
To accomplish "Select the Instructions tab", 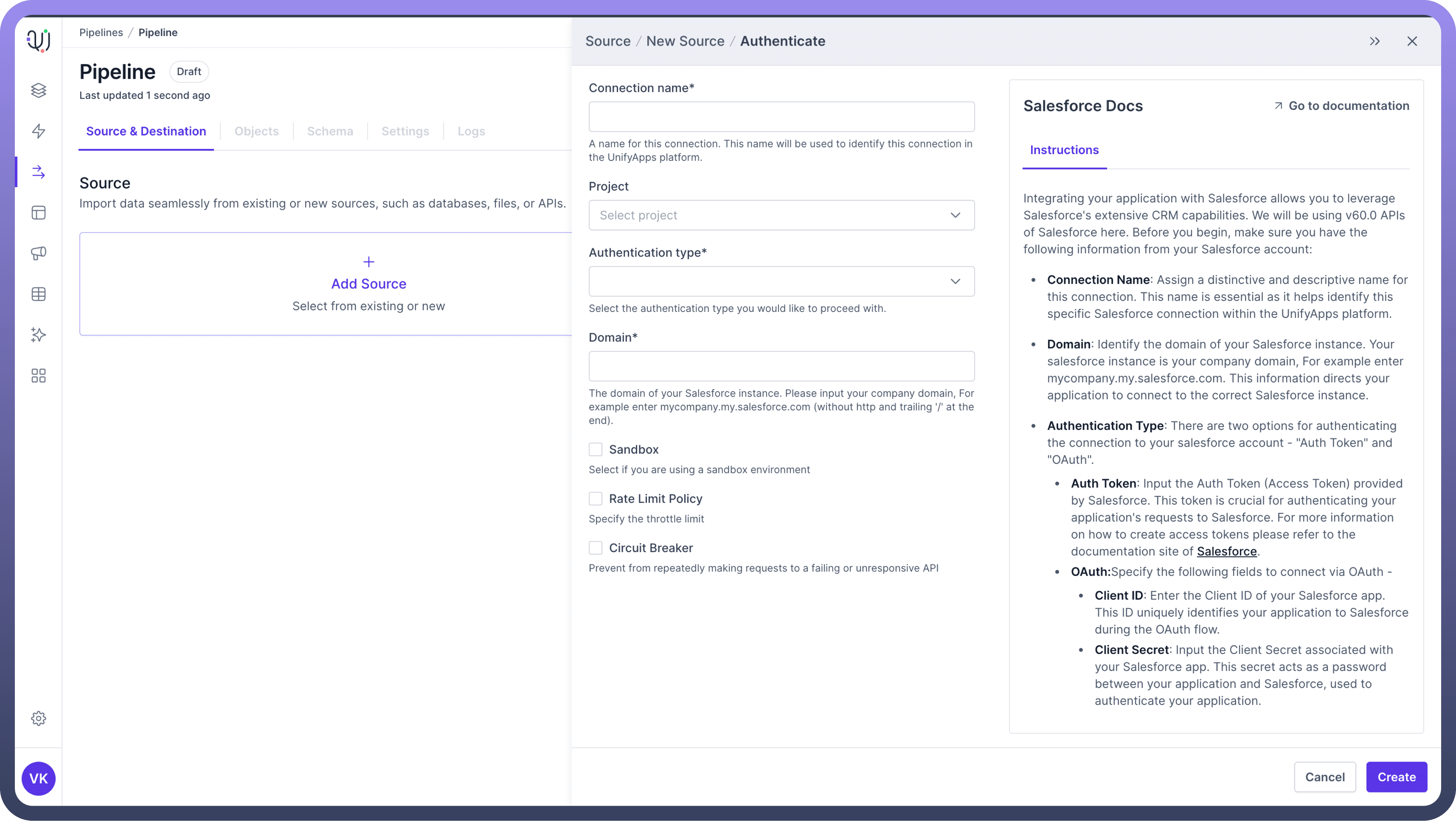I will [1064, 150].
